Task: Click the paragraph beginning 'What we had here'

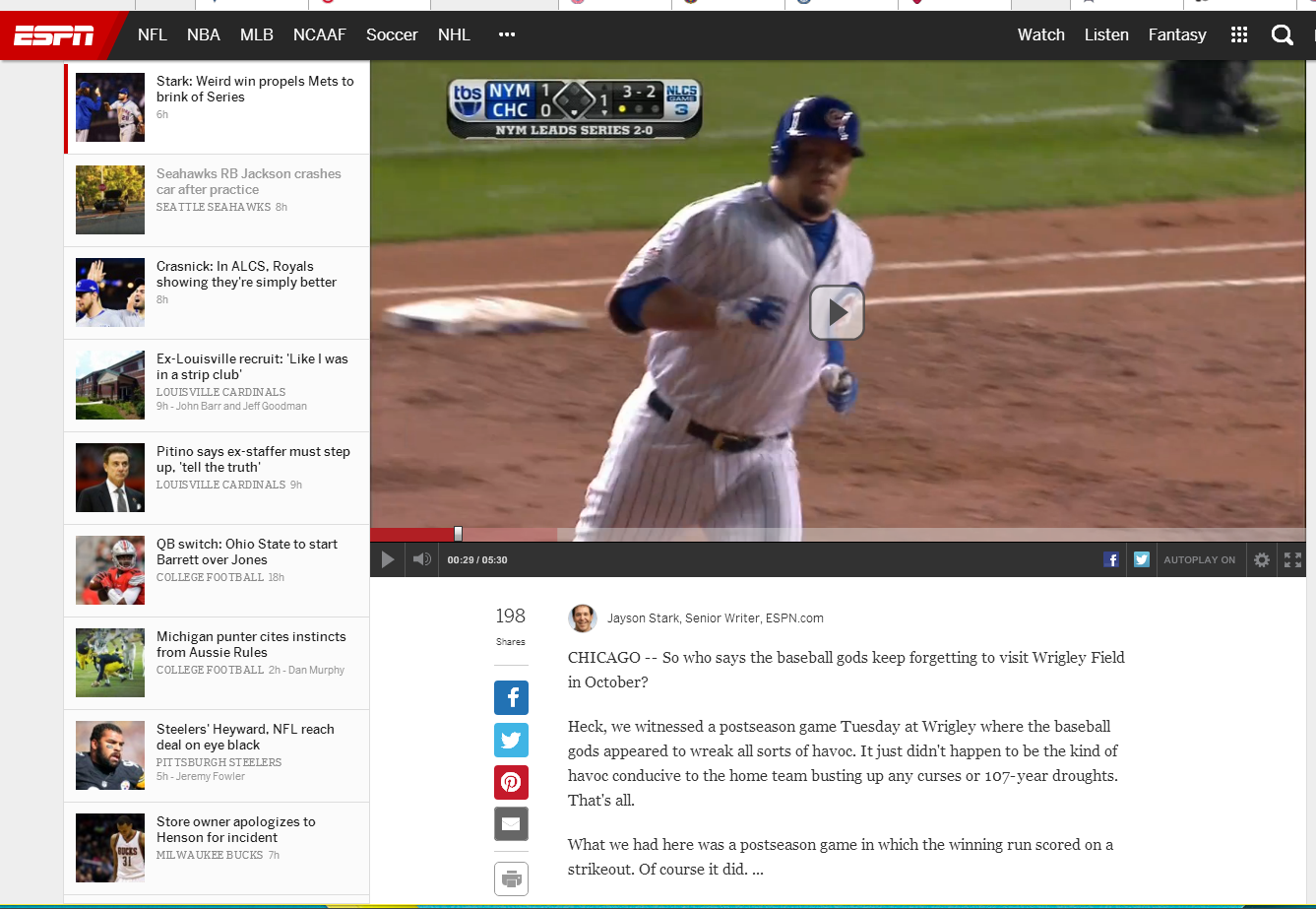Action: coord(841,857)
